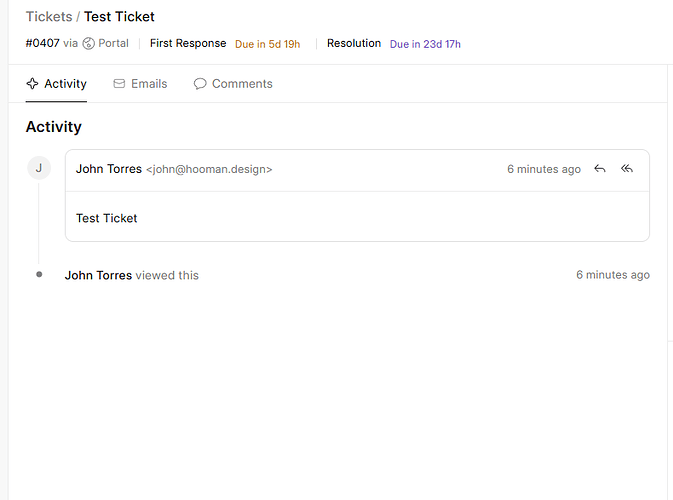
Task: Click the reply-all double arrow icon
Action: [x=627, y=169]
